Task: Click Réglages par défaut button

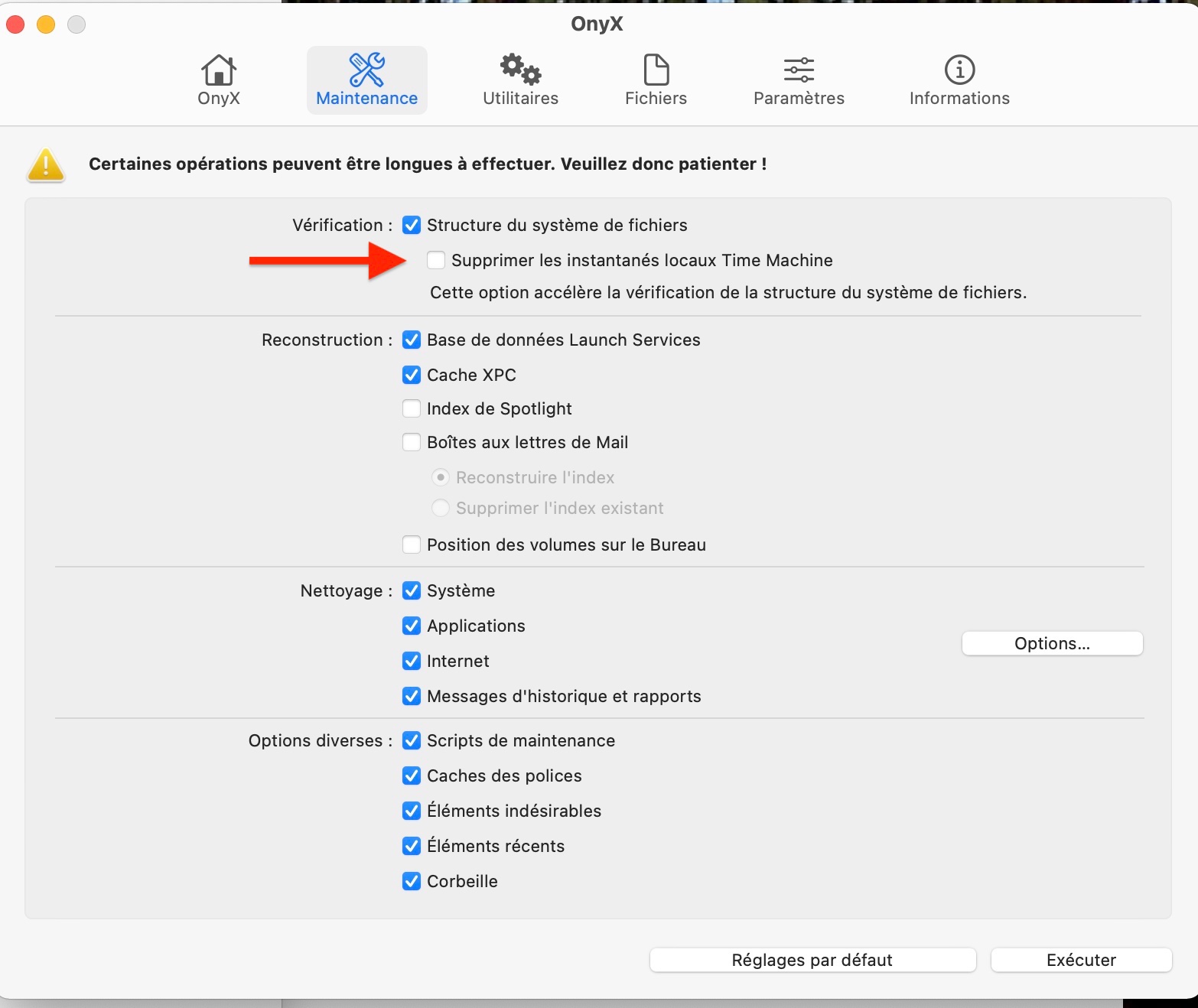Action: pyautogui.click(x=812, y=960)
